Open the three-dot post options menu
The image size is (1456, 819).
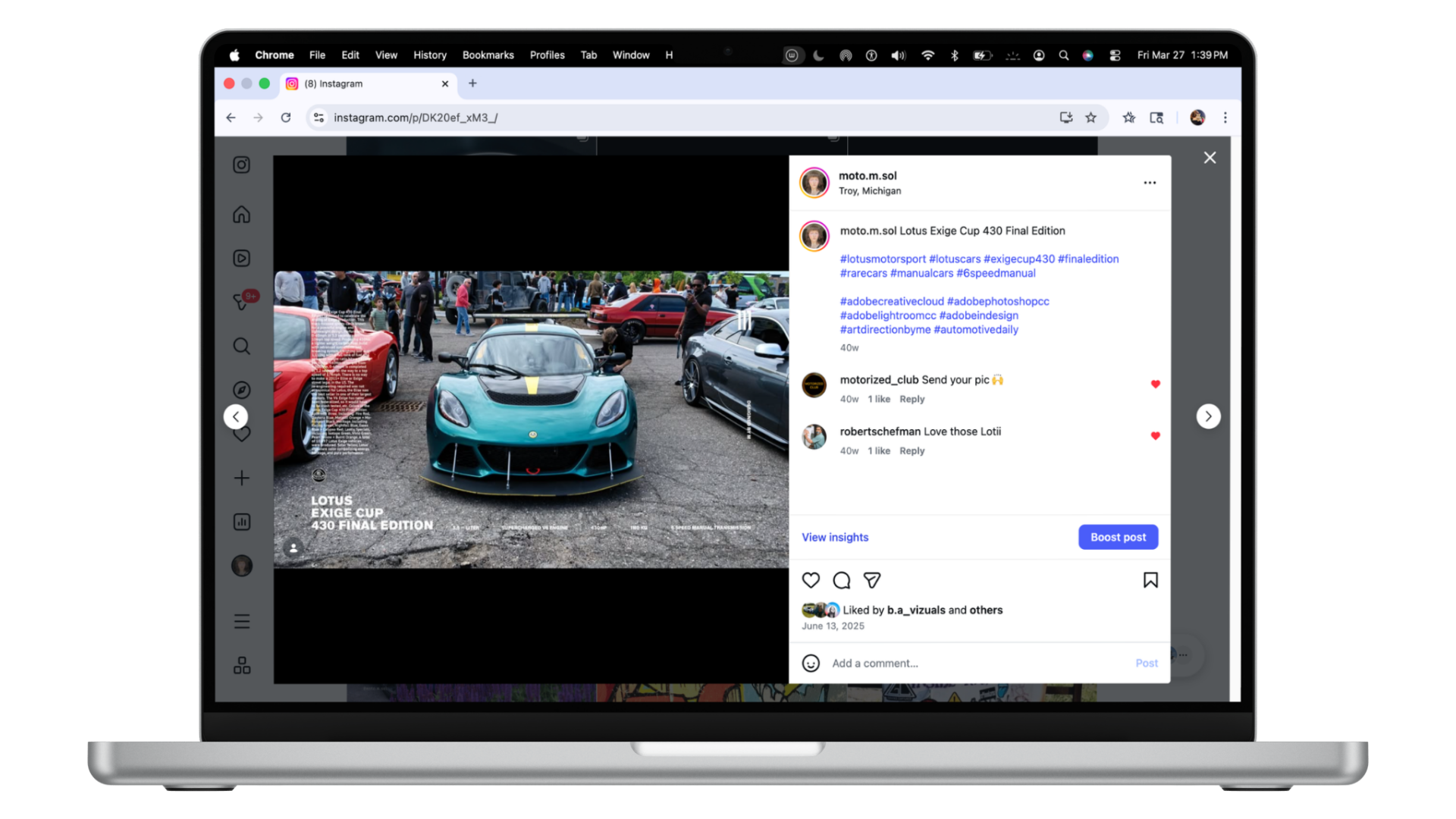pyautogui.click(x=1150, y=183)
